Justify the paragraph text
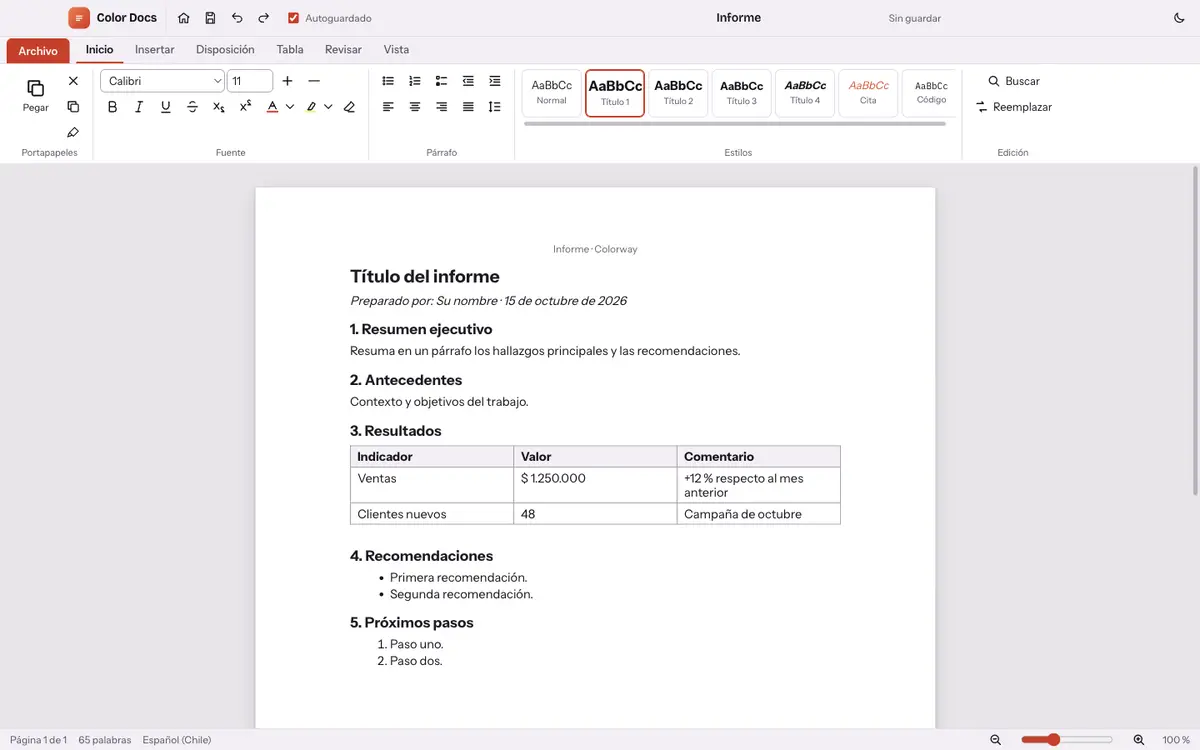The height and width of the screenshot is (750, 1200). pos(468,107)
